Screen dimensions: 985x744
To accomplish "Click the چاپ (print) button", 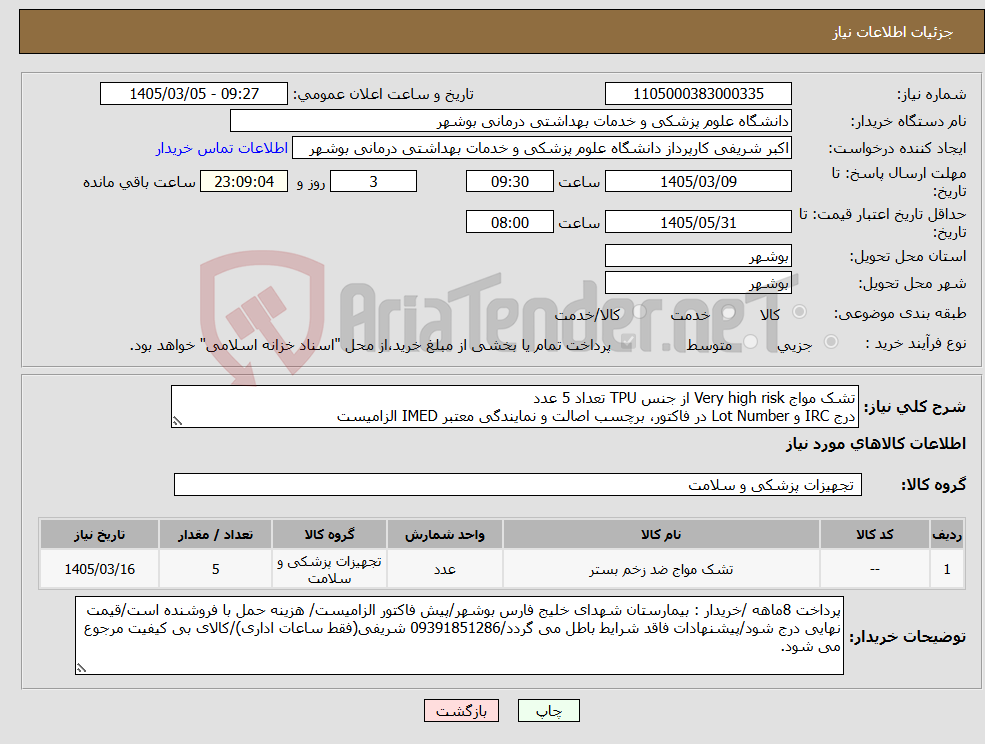I will (x=548, y=711).
